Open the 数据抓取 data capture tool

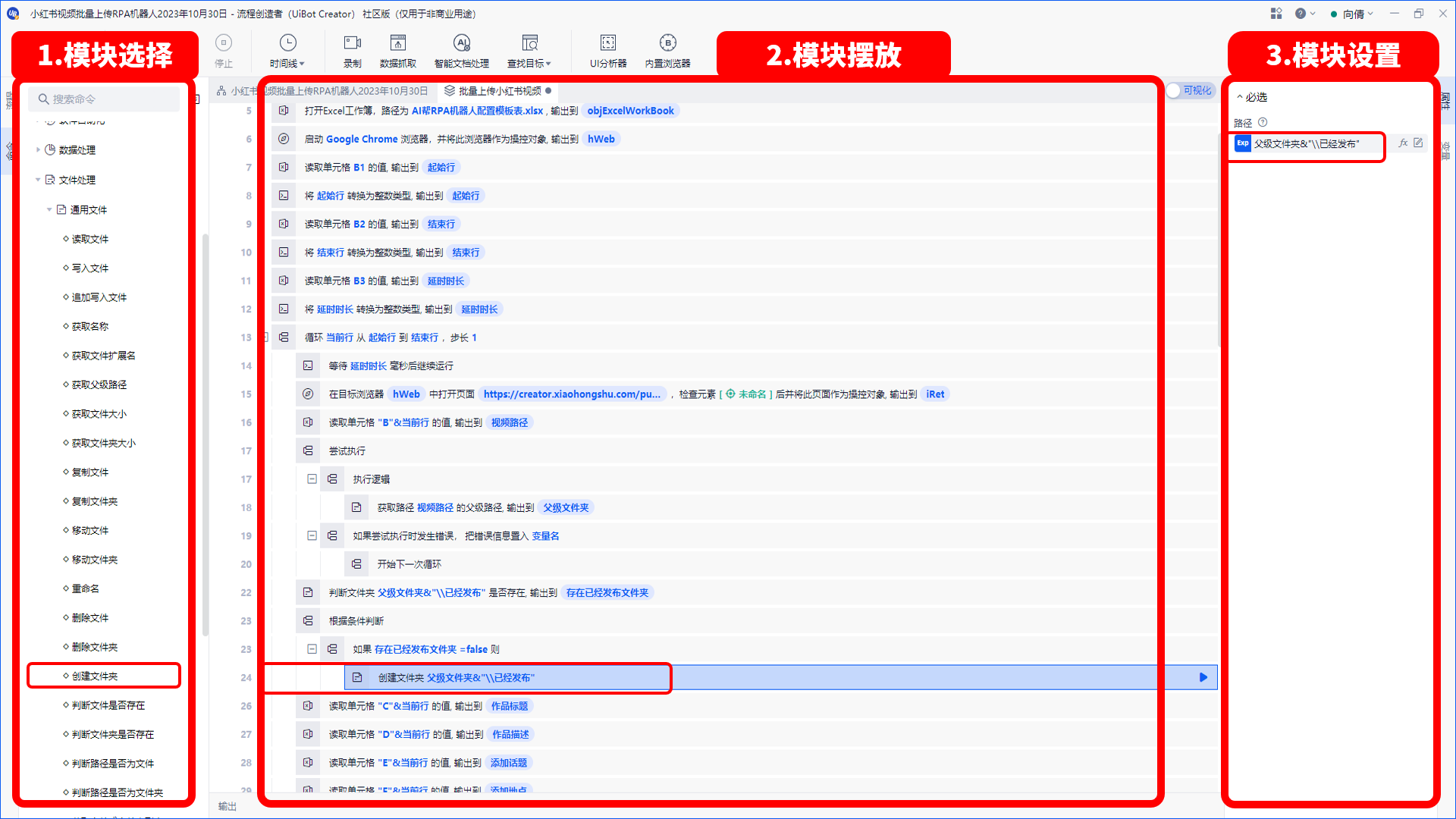point(398,50)
